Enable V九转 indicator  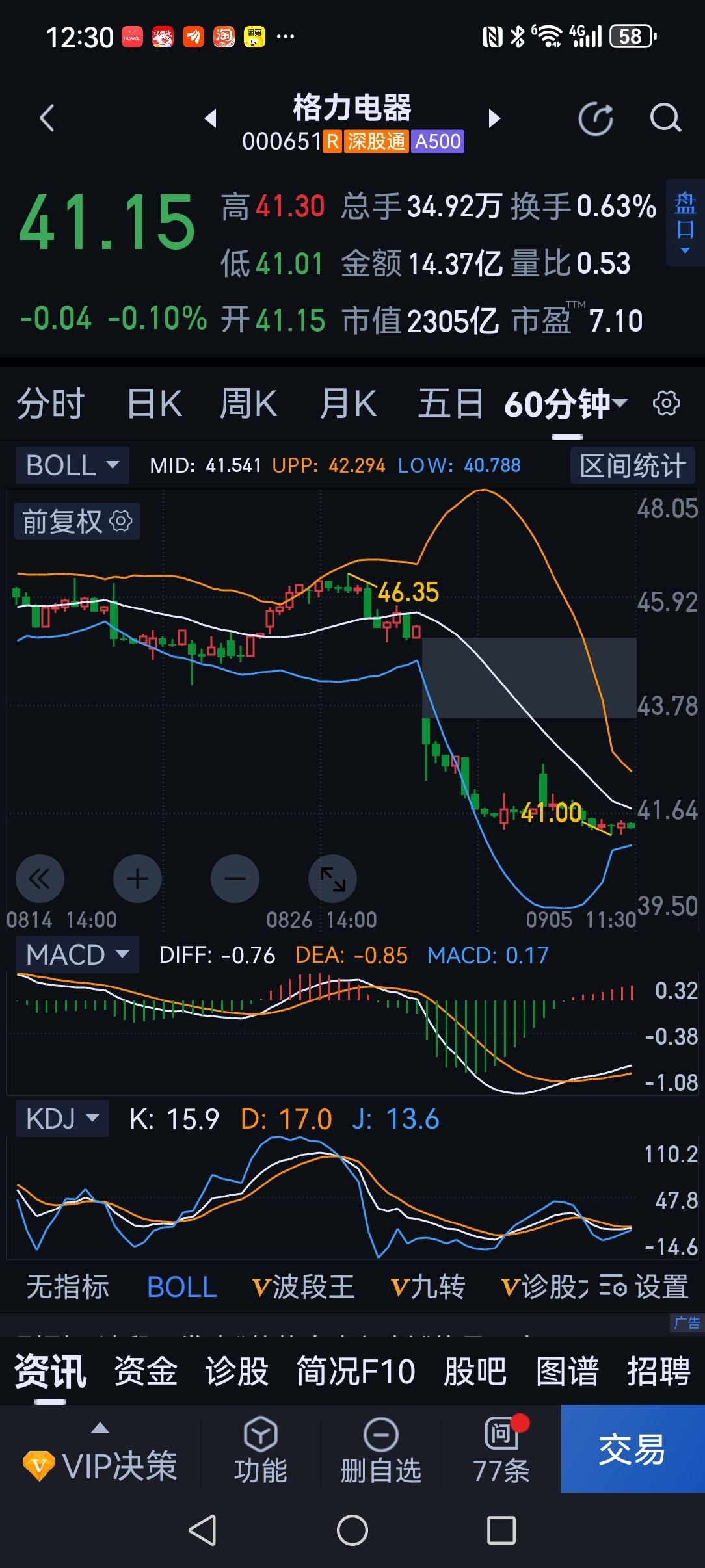tap(428, 1287)
